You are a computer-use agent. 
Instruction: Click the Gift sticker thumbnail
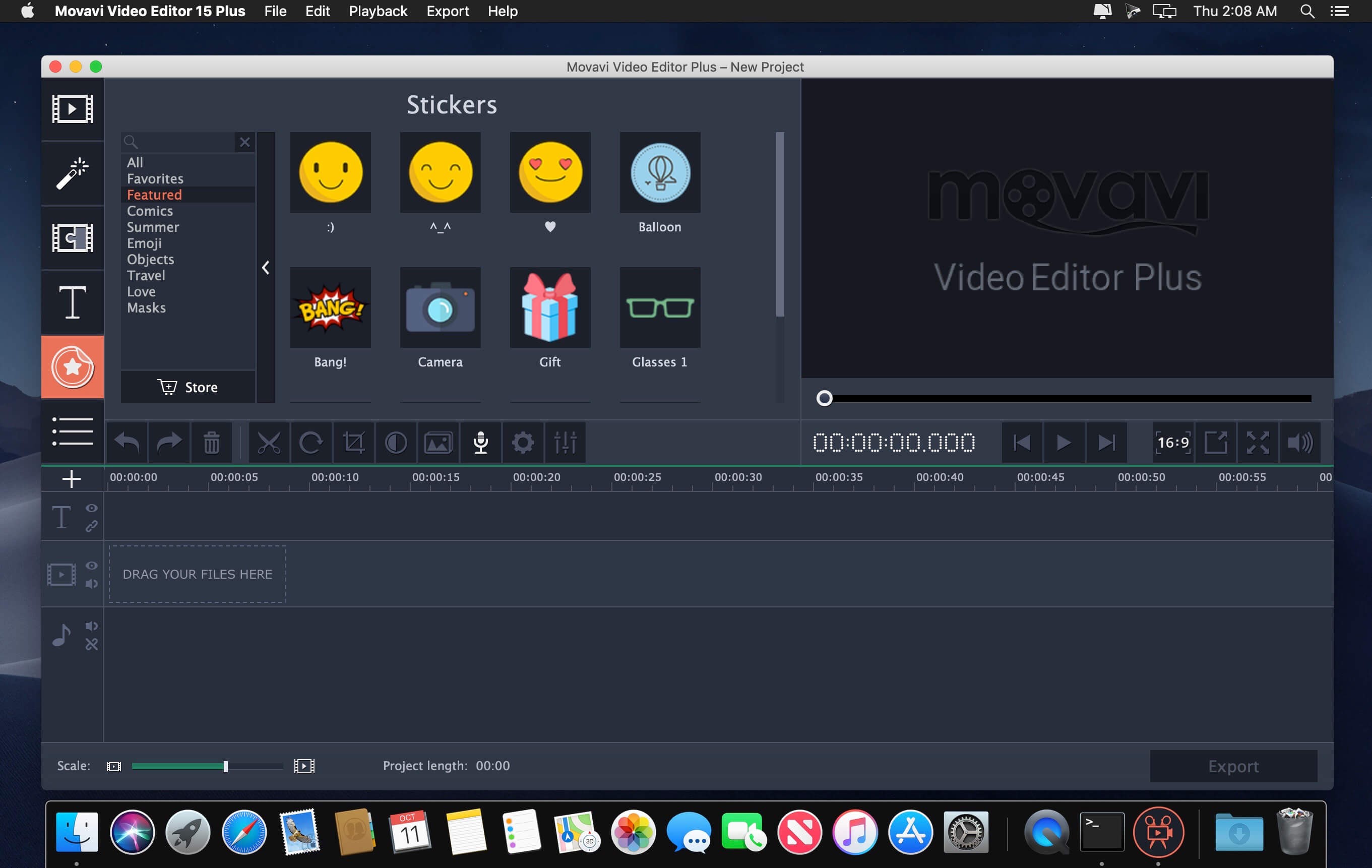[x=550, y=306]
